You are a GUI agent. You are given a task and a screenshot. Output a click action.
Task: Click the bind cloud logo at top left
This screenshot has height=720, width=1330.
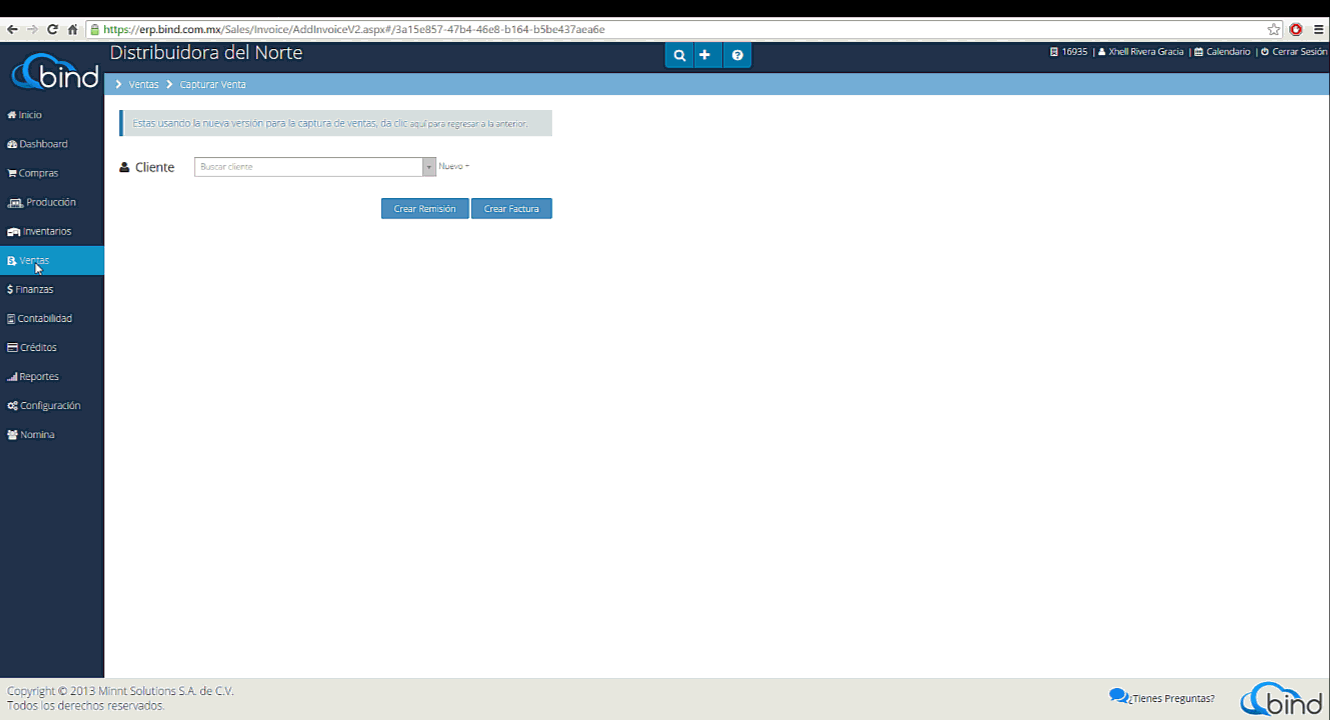[x=55, y=72]
